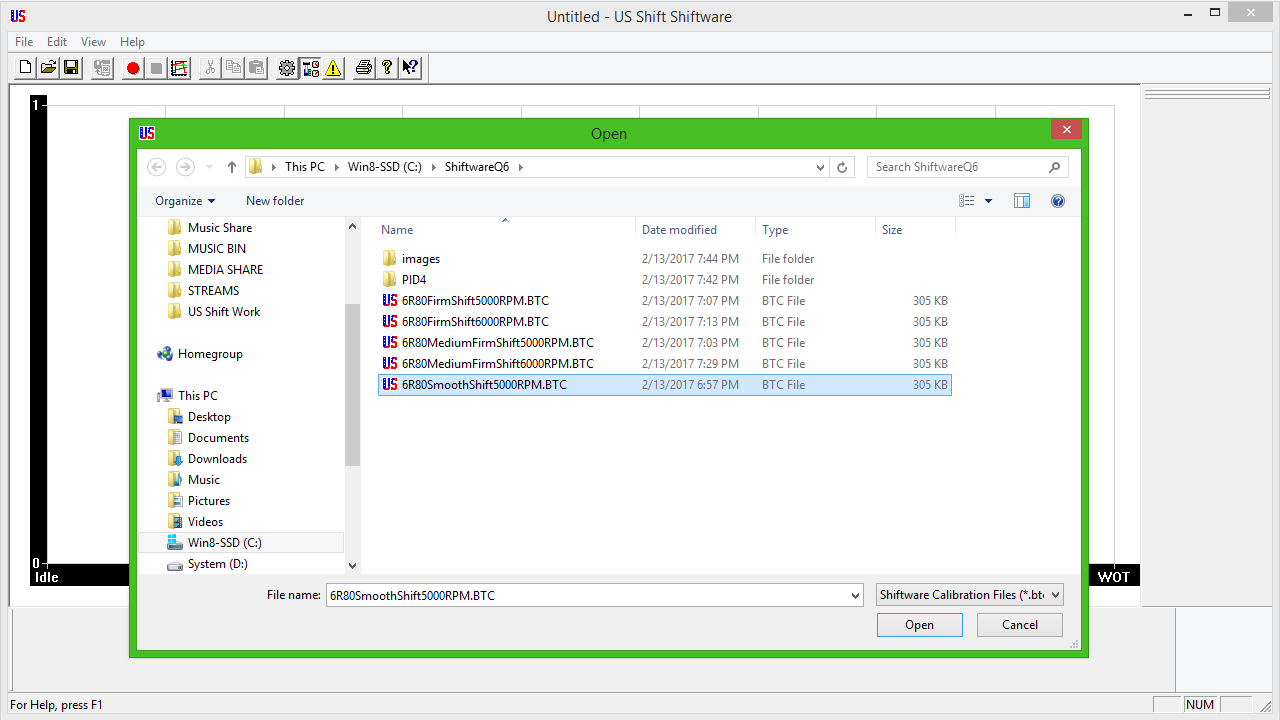Click the Search ShiftwareQ6 field
The image size is (1280, 720).
click(958, 167)
